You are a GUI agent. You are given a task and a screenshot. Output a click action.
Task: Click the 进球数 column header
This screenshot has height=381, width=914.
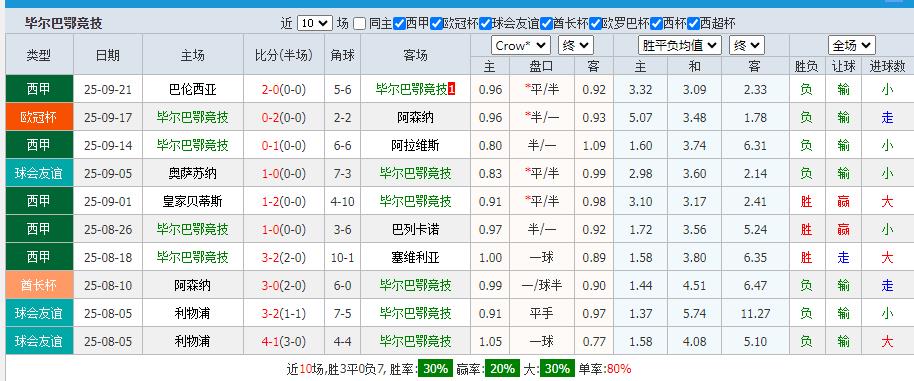[887, 66]
